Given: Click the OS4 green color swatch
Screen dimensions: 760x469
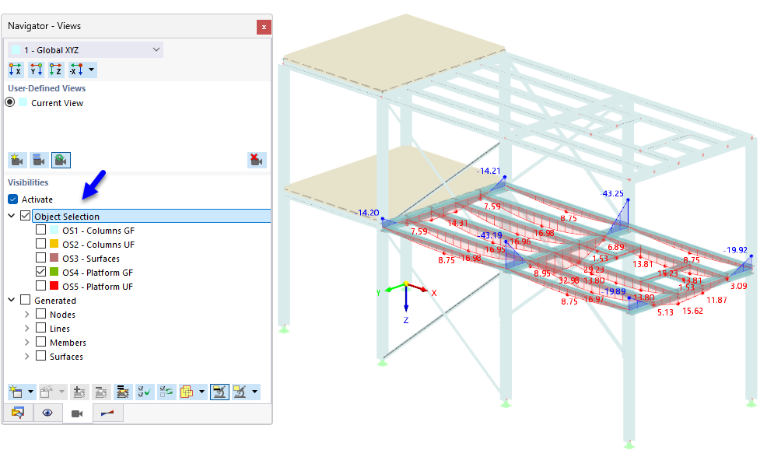Looking at the screenshot, I should [54, 272].
